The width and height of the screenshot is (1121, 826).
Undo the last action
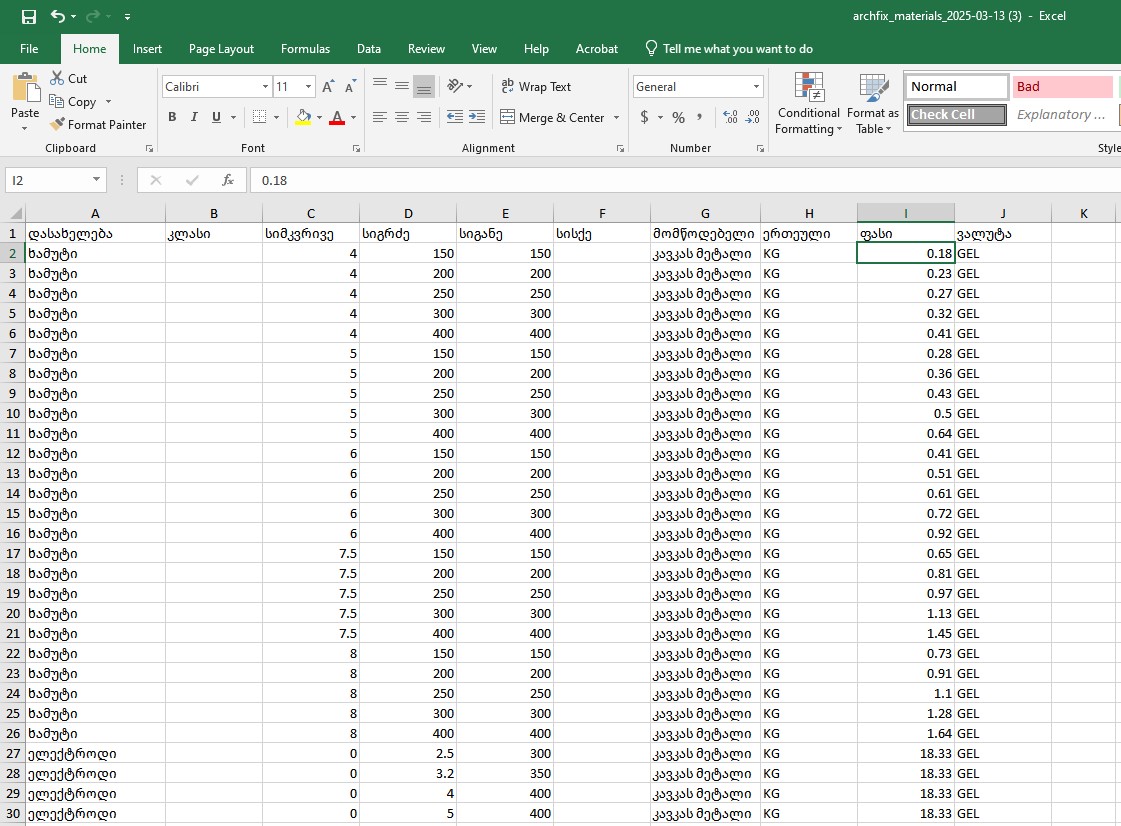point(58,16)
